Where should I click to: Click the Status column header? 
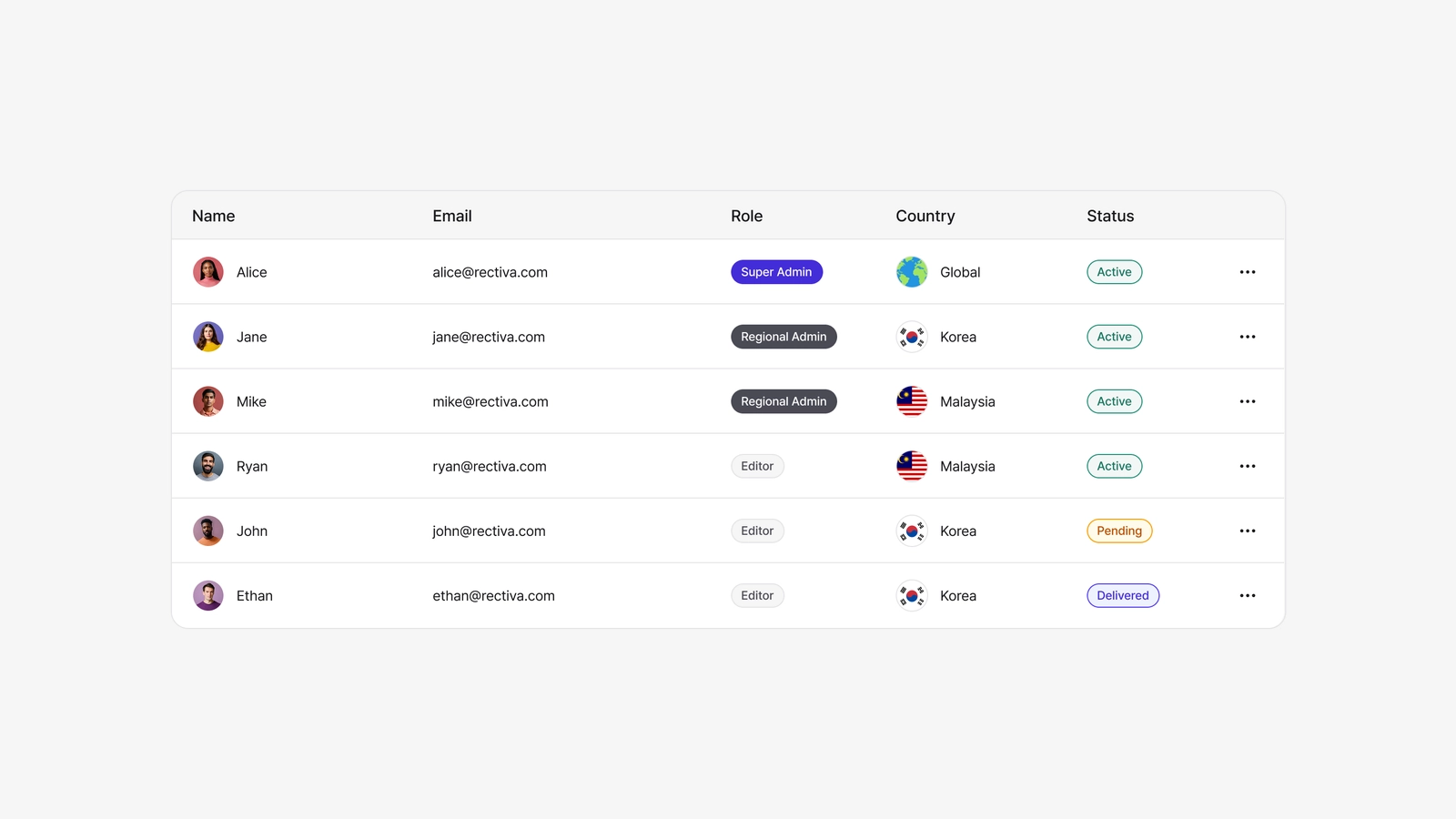coord(1110,216)
